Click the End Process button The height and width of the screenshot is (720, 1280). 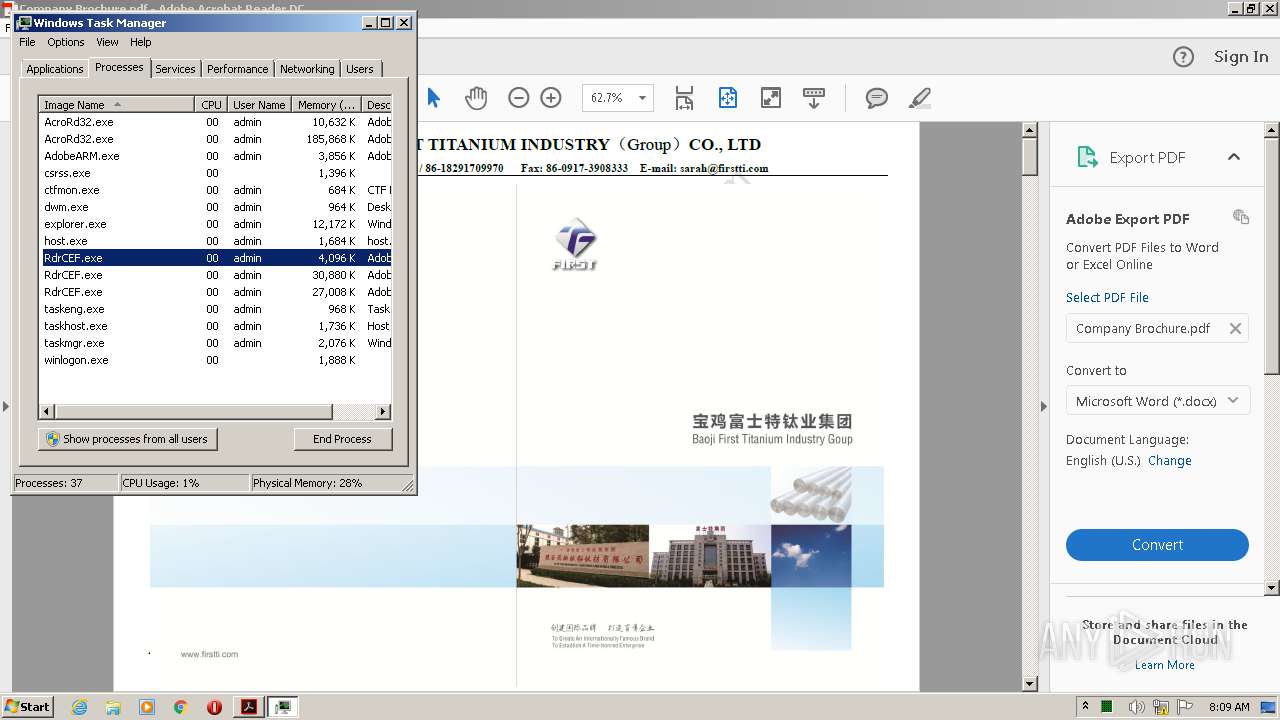pyautogui.click(x=342, y=439)
